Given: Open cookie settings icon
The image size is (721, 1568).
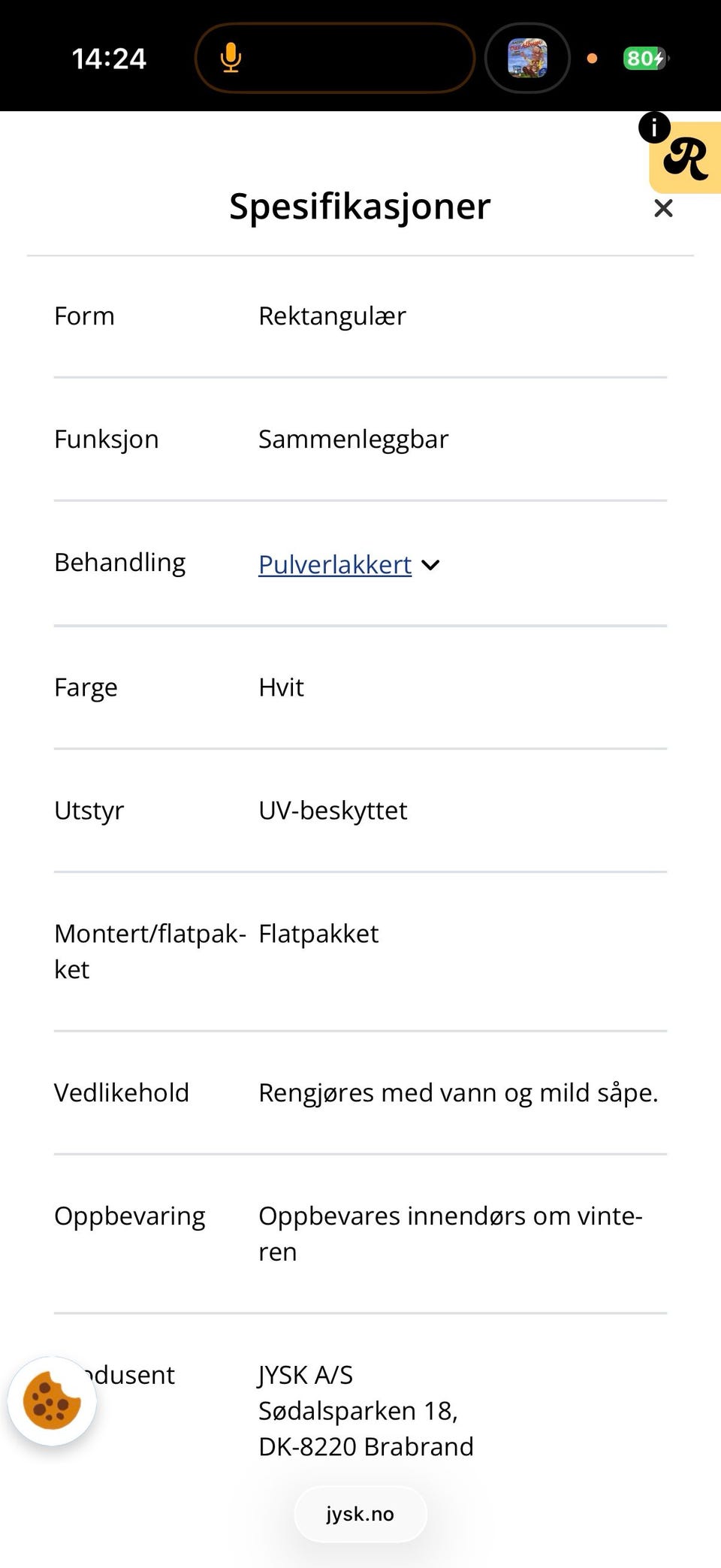Looking at the screenshot, I should [52, 1400].
